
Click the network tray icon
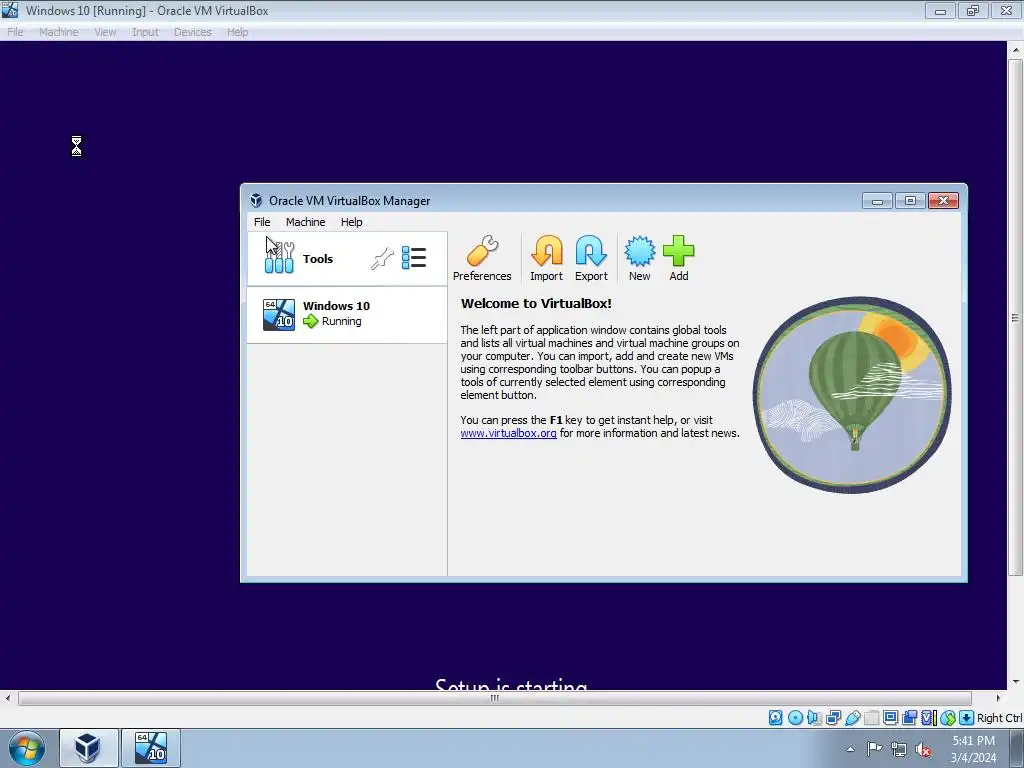899,749
